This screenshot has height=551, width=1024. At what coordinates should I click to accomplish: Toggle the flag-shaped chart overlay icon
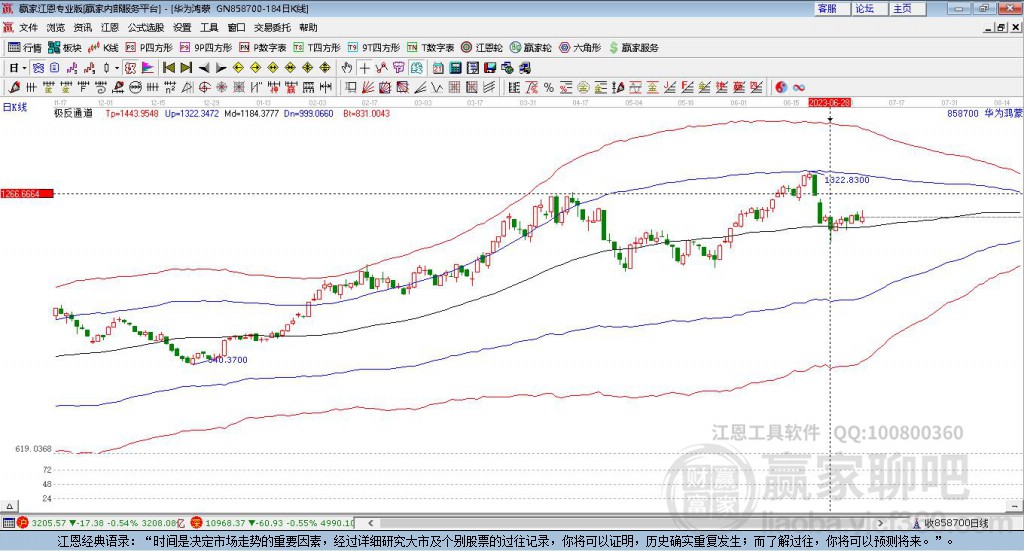click(x=148, y=68)
